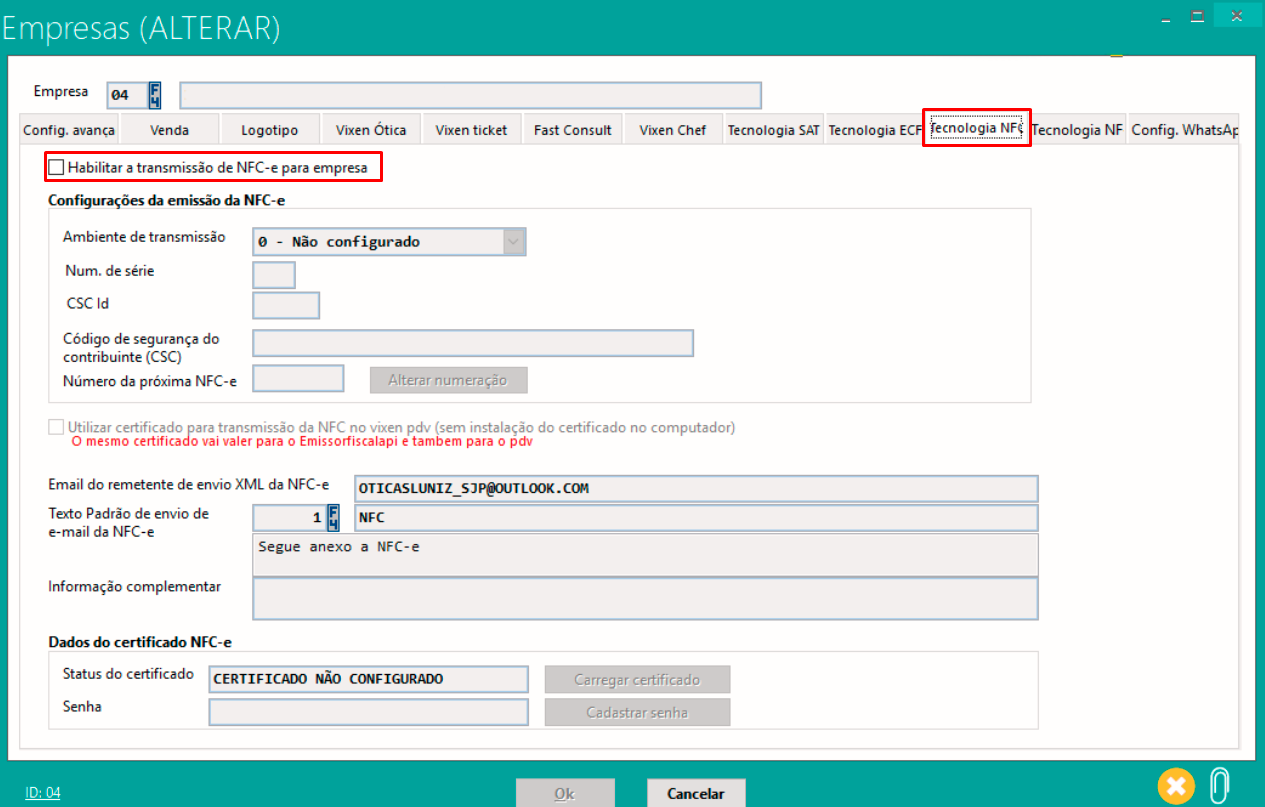Click the orange X icon at bottom right
Image resolution: width=1265 pixels, height=807 pixels.
tap(1177, 785)
